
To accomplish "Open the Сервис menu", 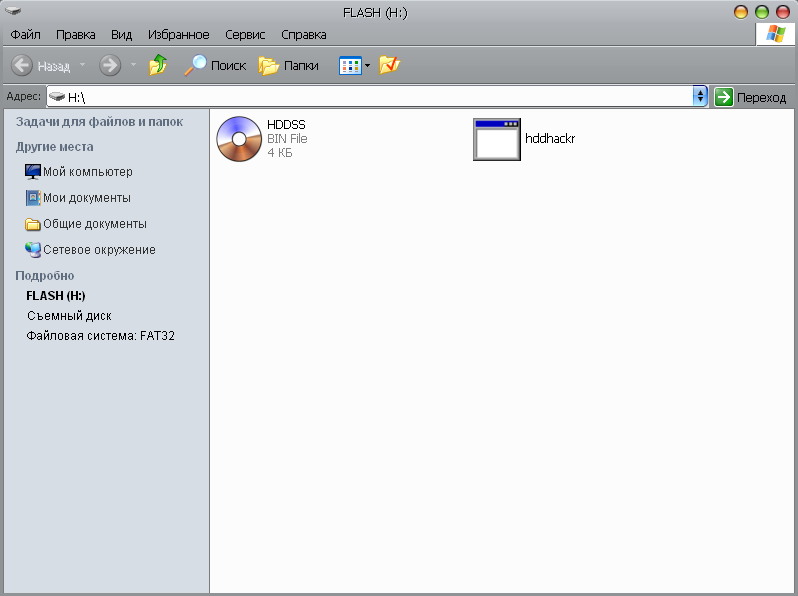I will pyautogui.click(x=245, y=35).
